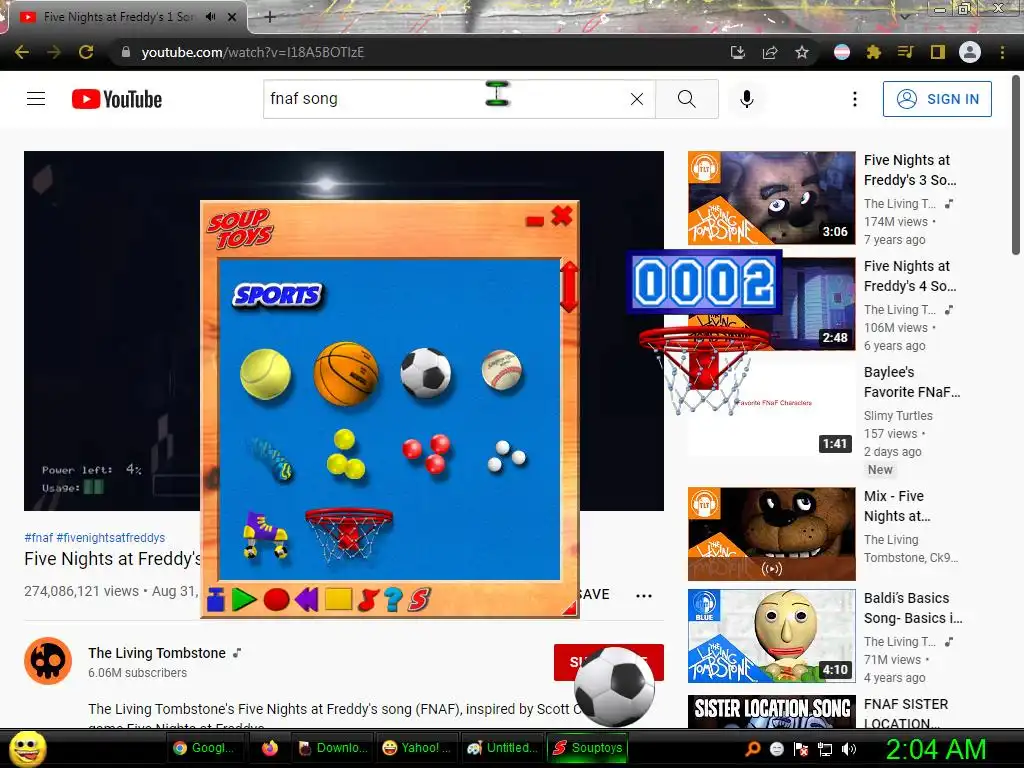
Task: Reload the YouTube page
Action: coord(86,52)
